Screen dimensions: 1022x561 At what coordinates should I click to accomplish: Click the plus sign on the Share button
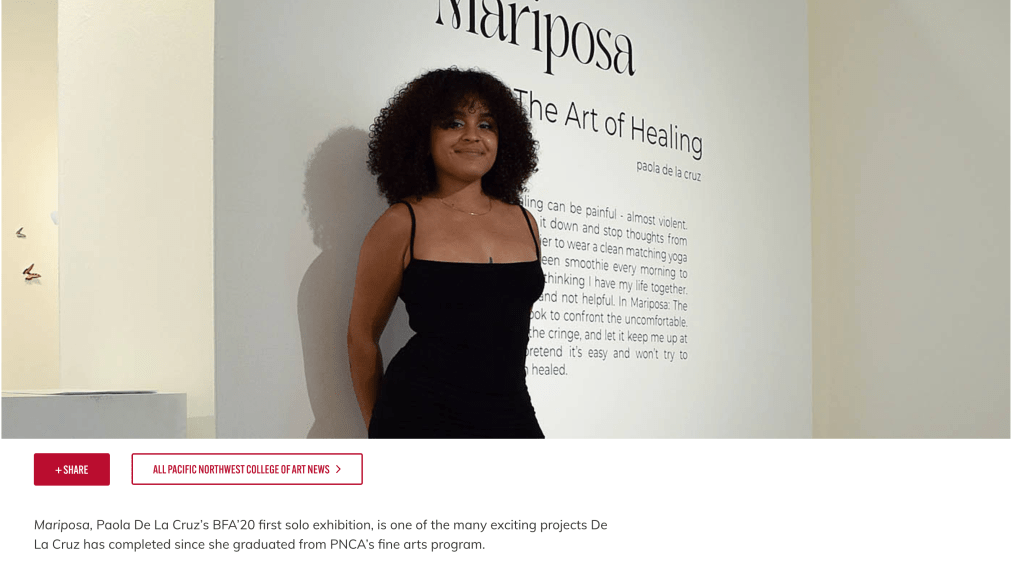58,470
